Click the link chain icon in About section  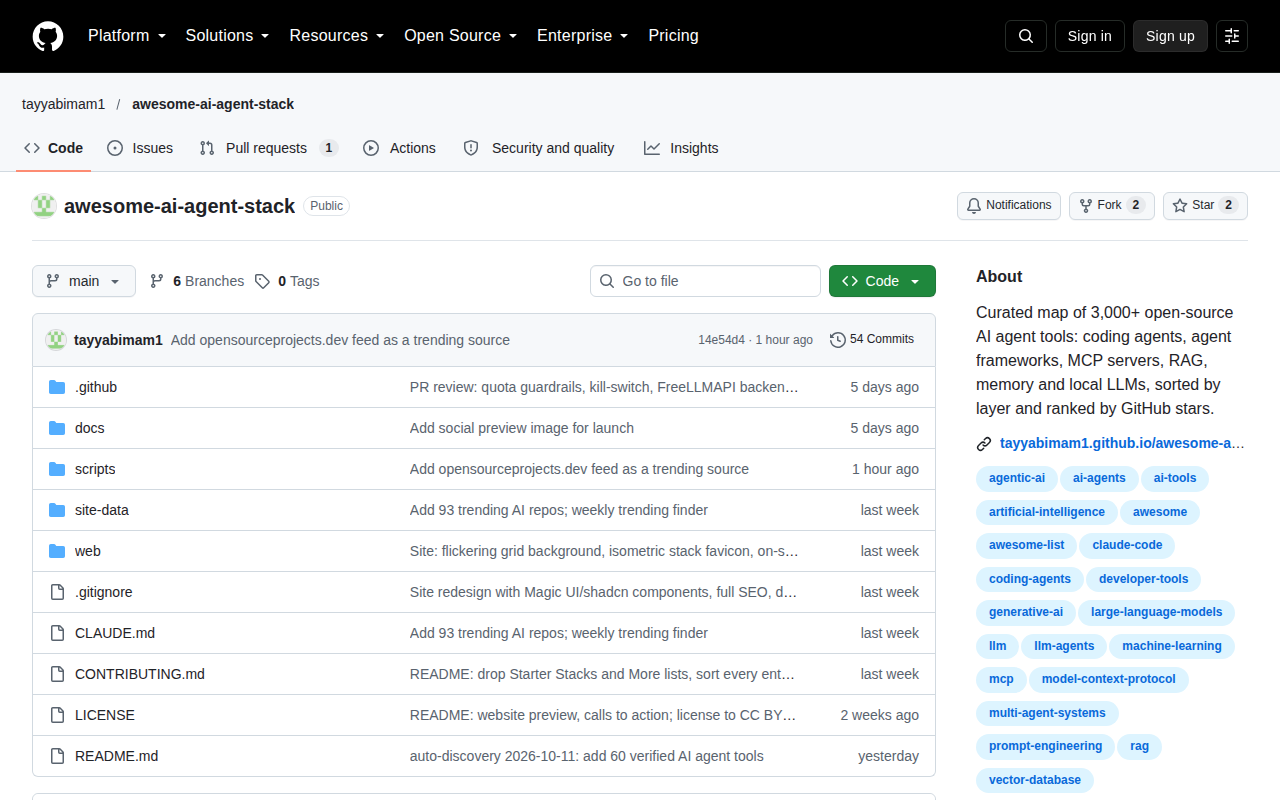(984, 444)
